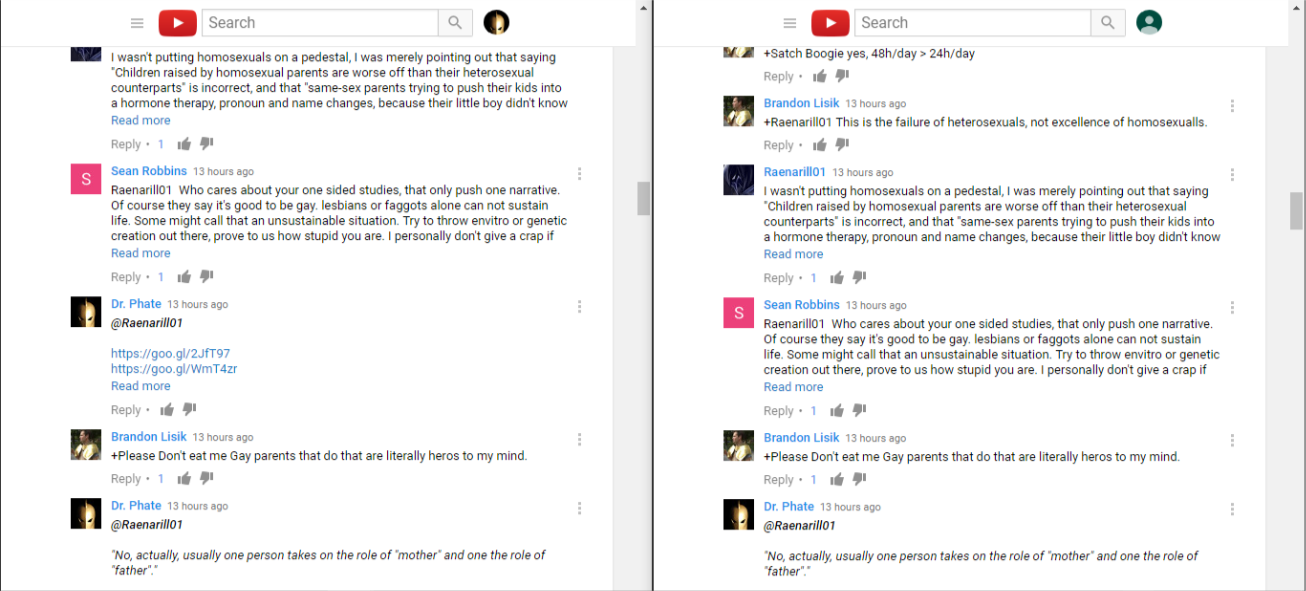
Task: Open the hamburger guide menu in left window
Action: [137, 23]
